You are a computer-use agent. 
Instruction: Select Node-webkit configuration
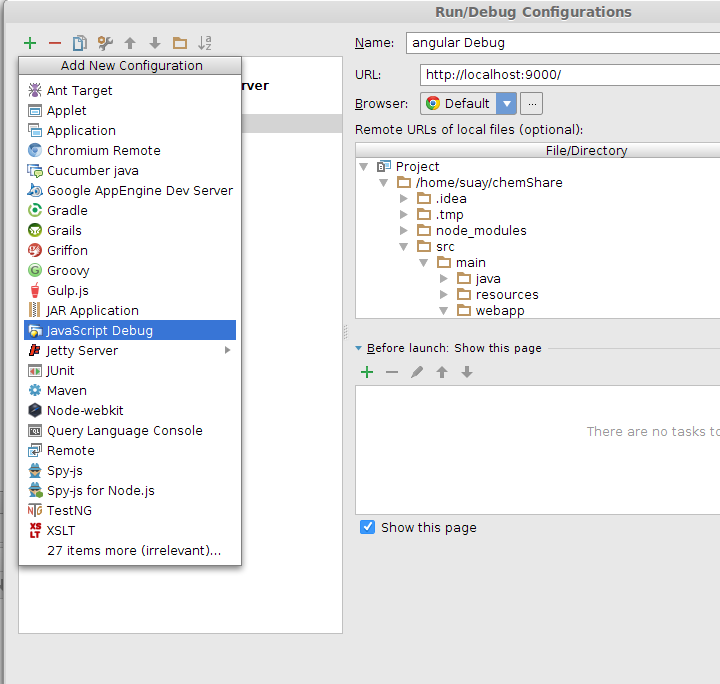130,410
